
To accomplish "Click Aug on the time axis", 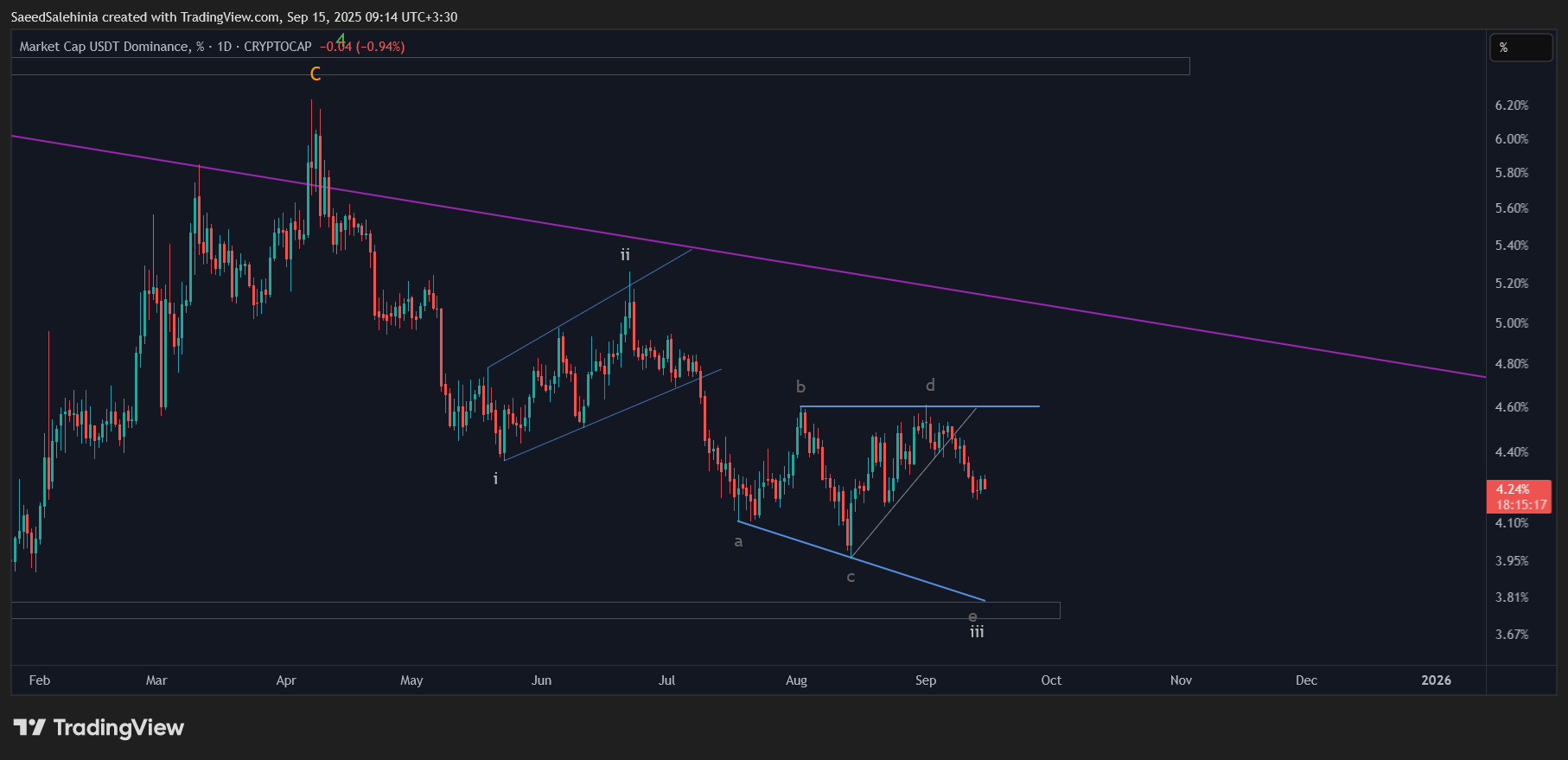I will [796, 680].
